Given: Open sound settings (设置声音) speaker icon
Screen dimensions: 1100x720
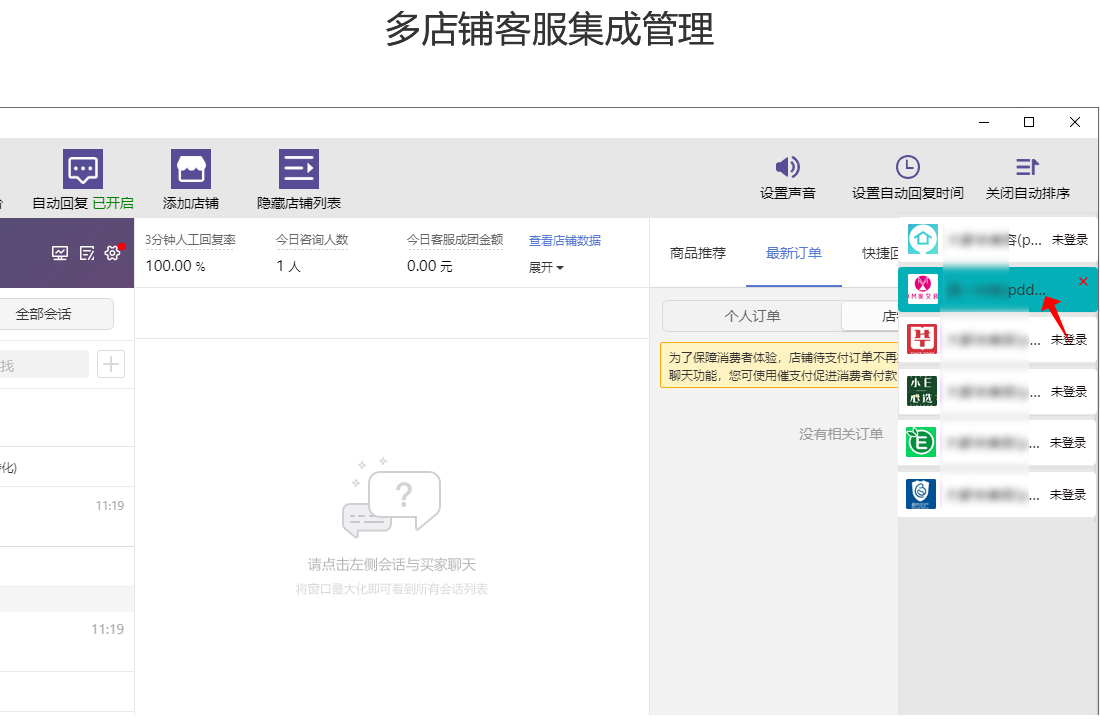Looking at the screenshot, I should 787,168.
